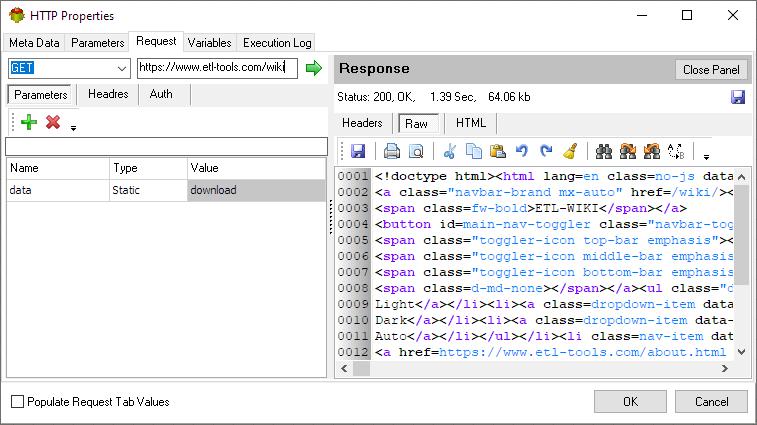Dismiss dialog with Cancel button
This screenshot has height=425, width=757.
coord(711,401)
